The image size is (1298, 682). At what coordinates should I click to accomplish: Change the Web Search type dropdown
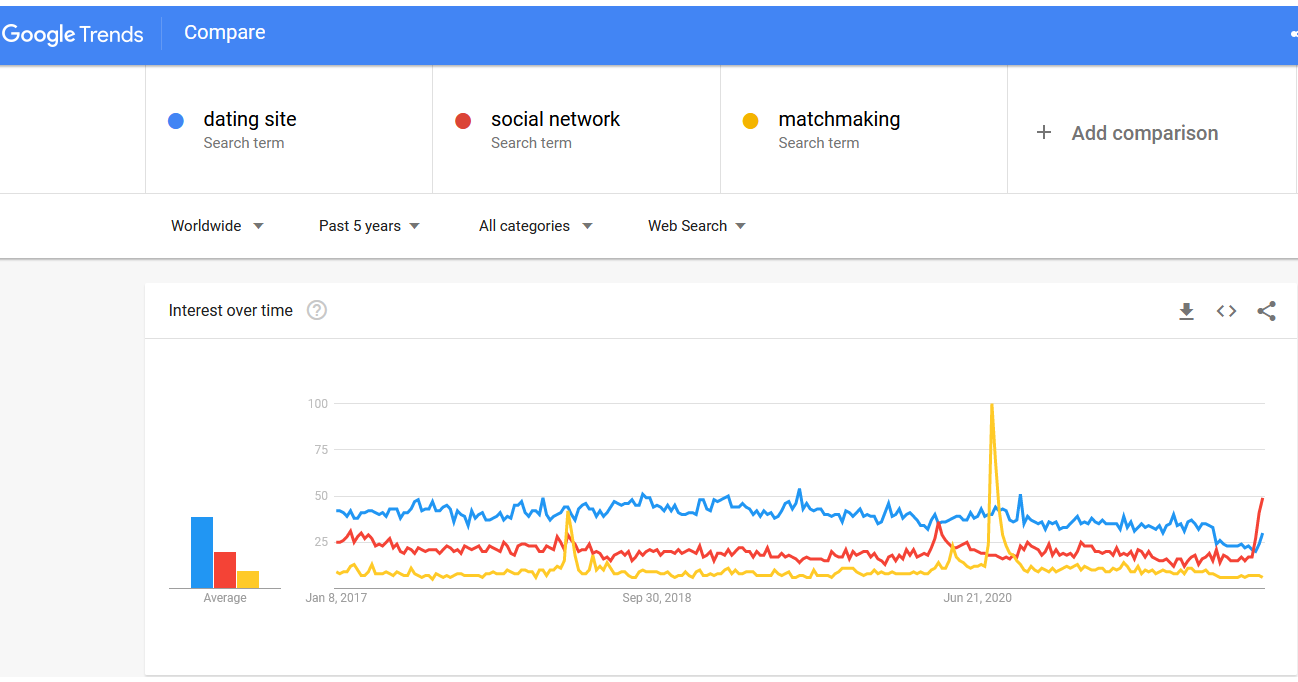click(x=697, y=226)
